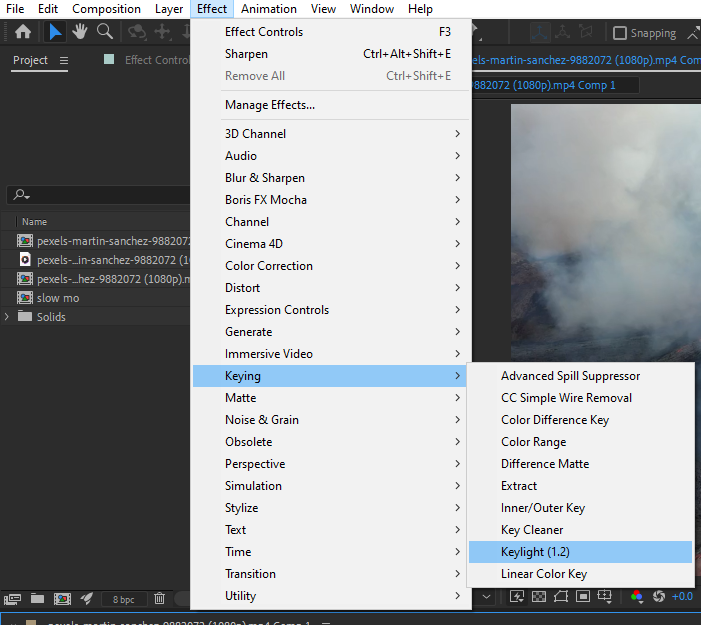Screen dimensions: 701x625
Task: Open Interpret Footage at project panel bottom
Action: 13,599
